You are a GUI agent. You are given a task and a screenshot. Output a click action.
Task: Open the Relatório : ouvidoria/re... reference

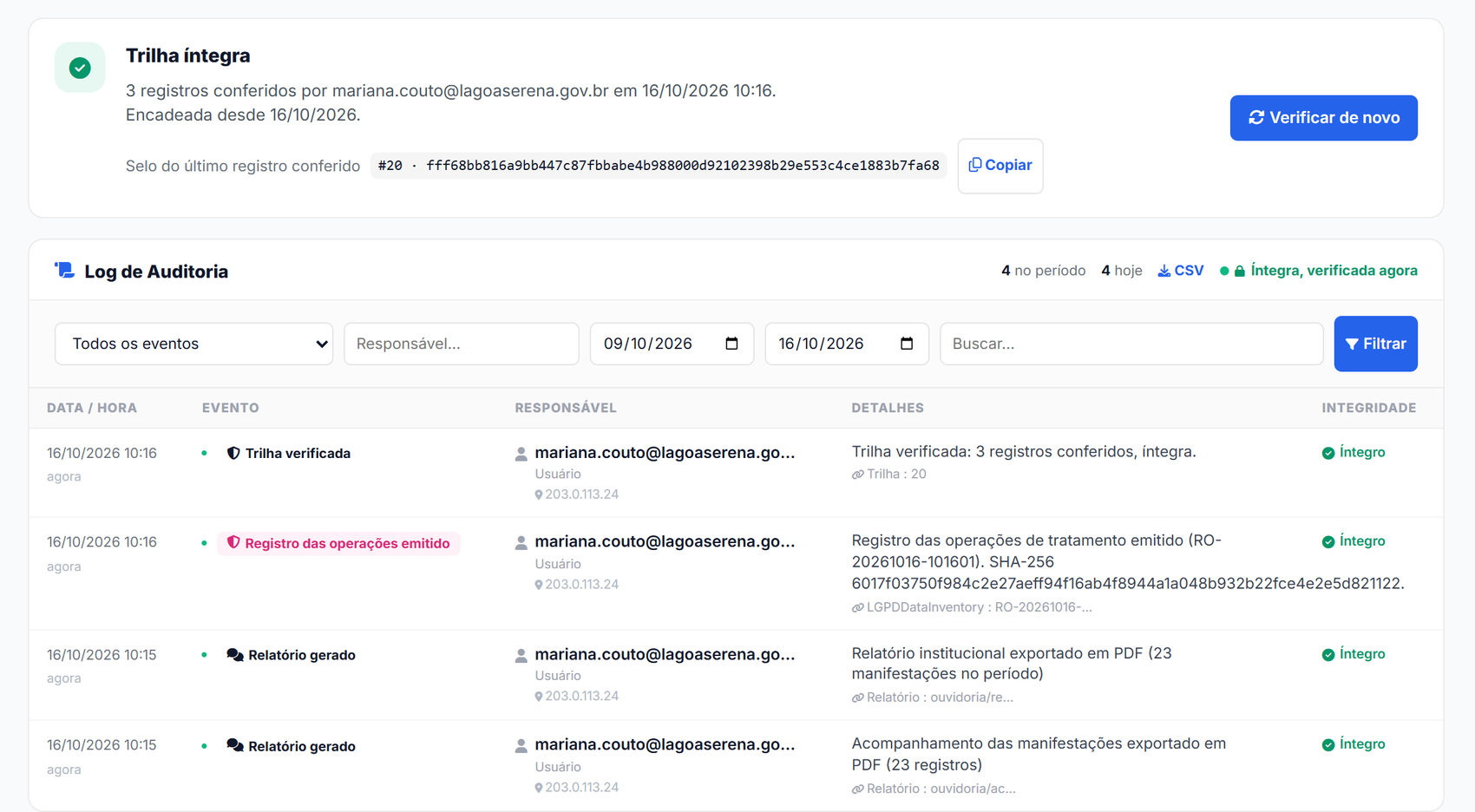tap(933, 697)
